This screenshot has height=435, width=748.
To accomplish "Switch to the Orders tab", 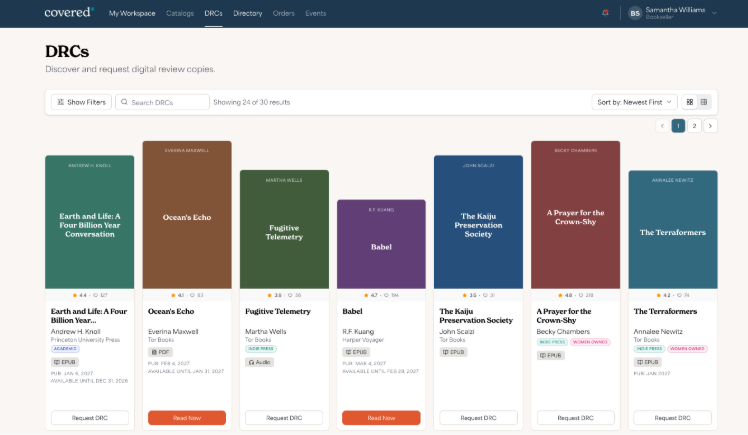I will pos(283,13).
